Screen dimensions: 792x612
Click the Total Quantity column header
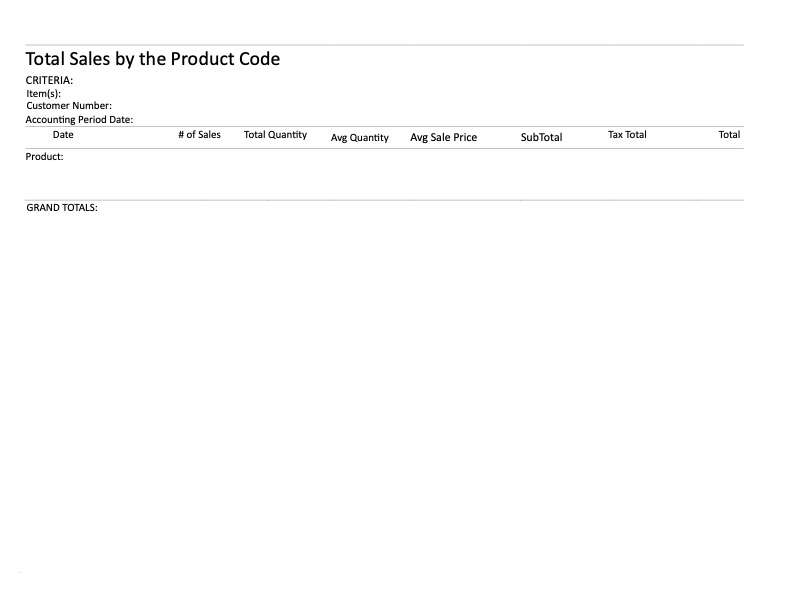275,135
